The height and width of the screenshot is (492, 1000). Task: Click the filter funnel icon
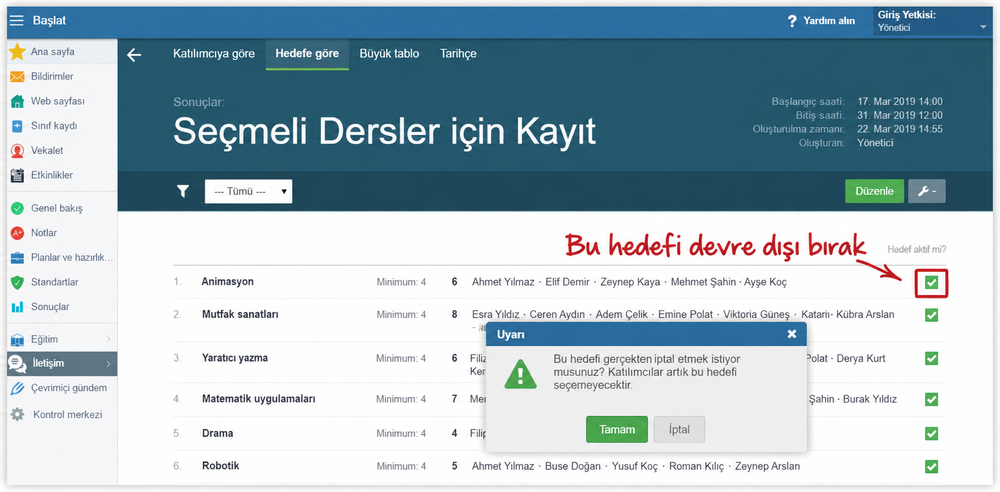[183, 191]
